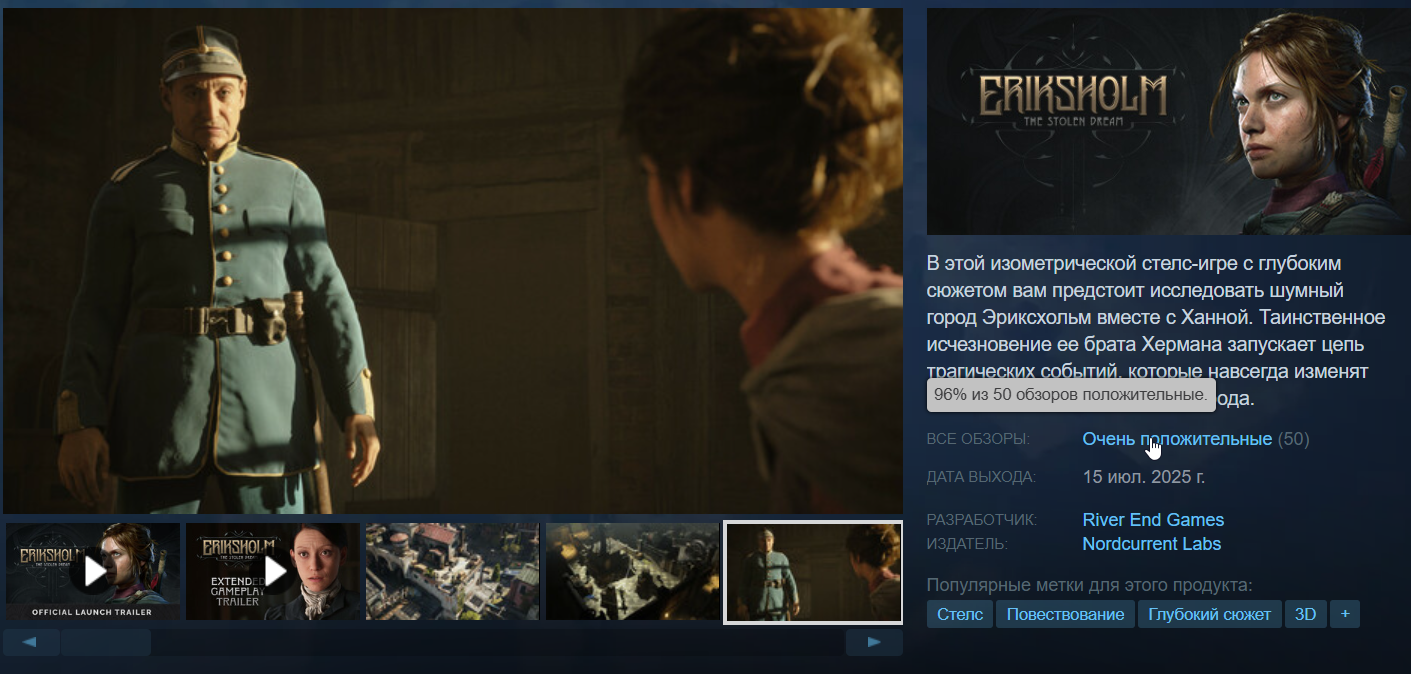1411x674 pixels.
Task: Select the Стелс tag
Action: [960, 614]
